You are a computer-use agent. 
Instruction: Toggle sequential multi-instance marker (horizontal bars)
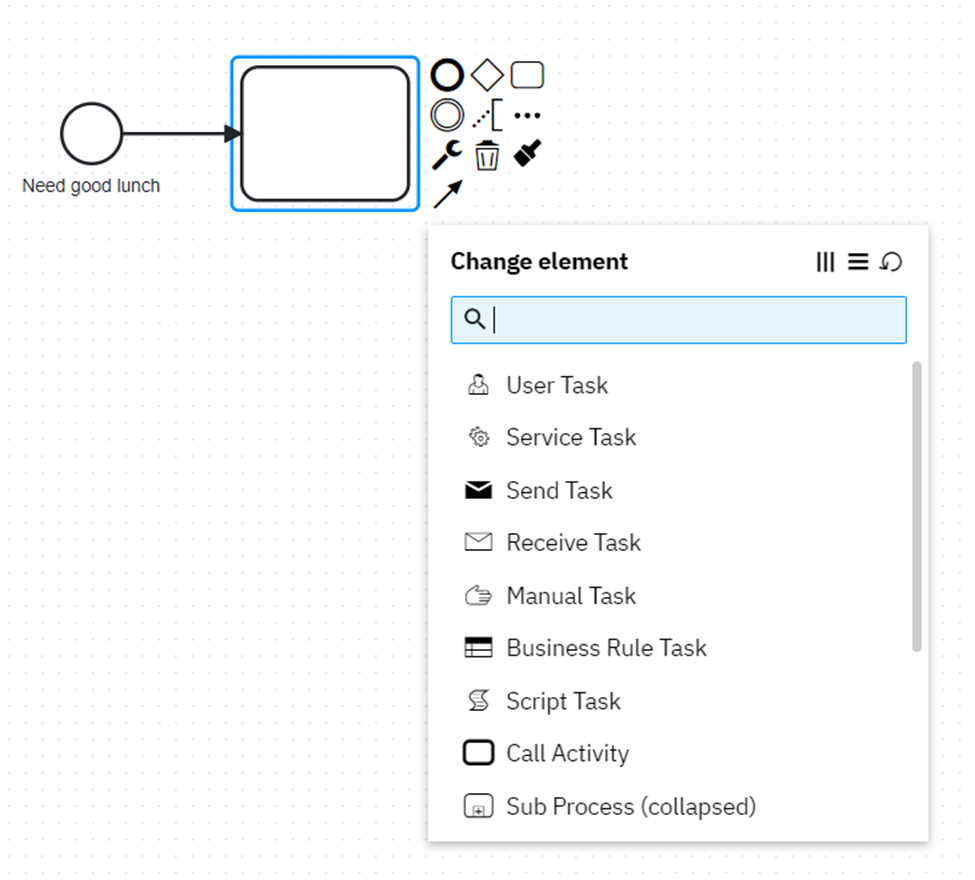[x=858, y=262]
